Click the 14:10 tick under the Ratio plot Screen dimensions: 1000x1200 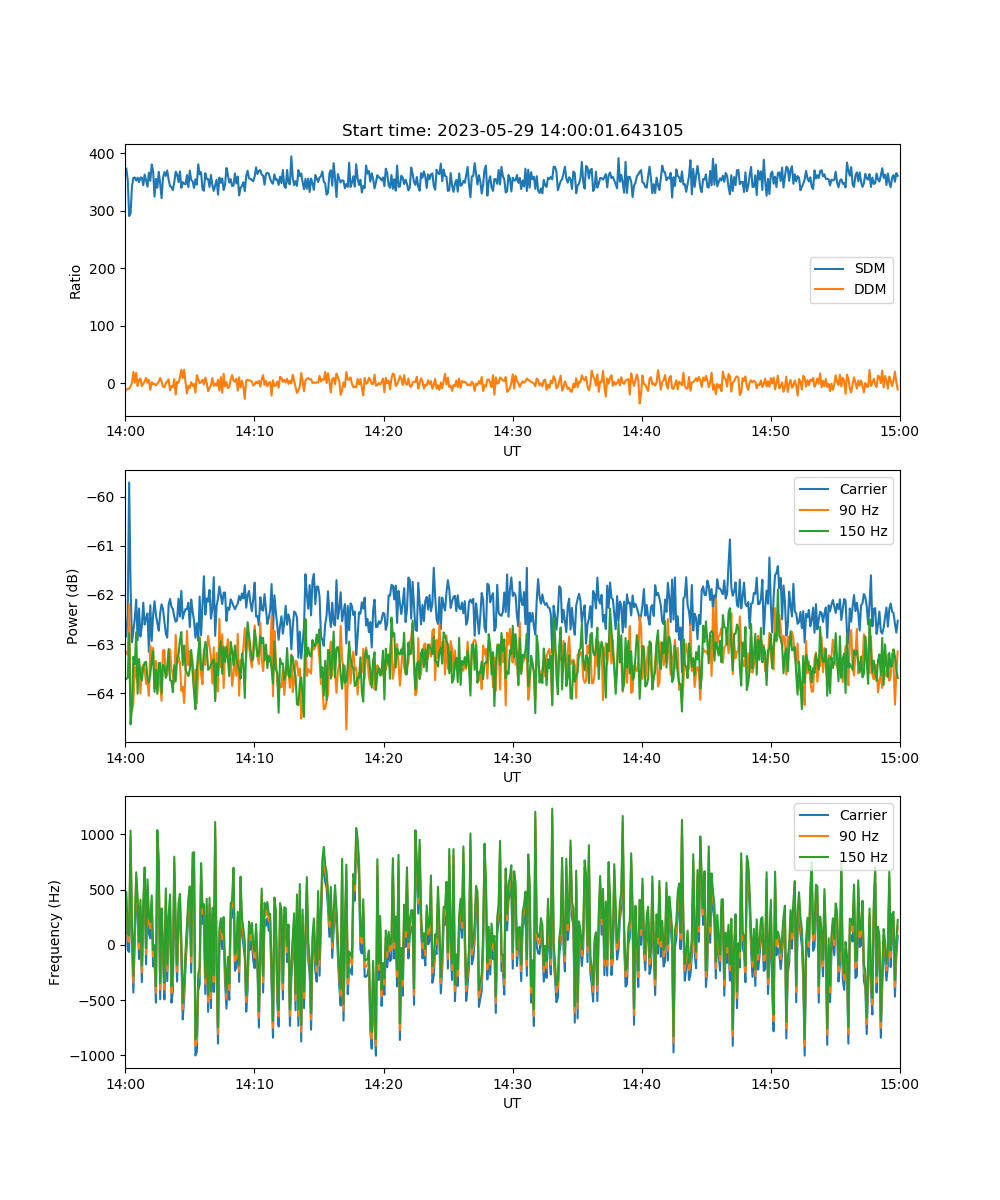(x=254, y=431)
